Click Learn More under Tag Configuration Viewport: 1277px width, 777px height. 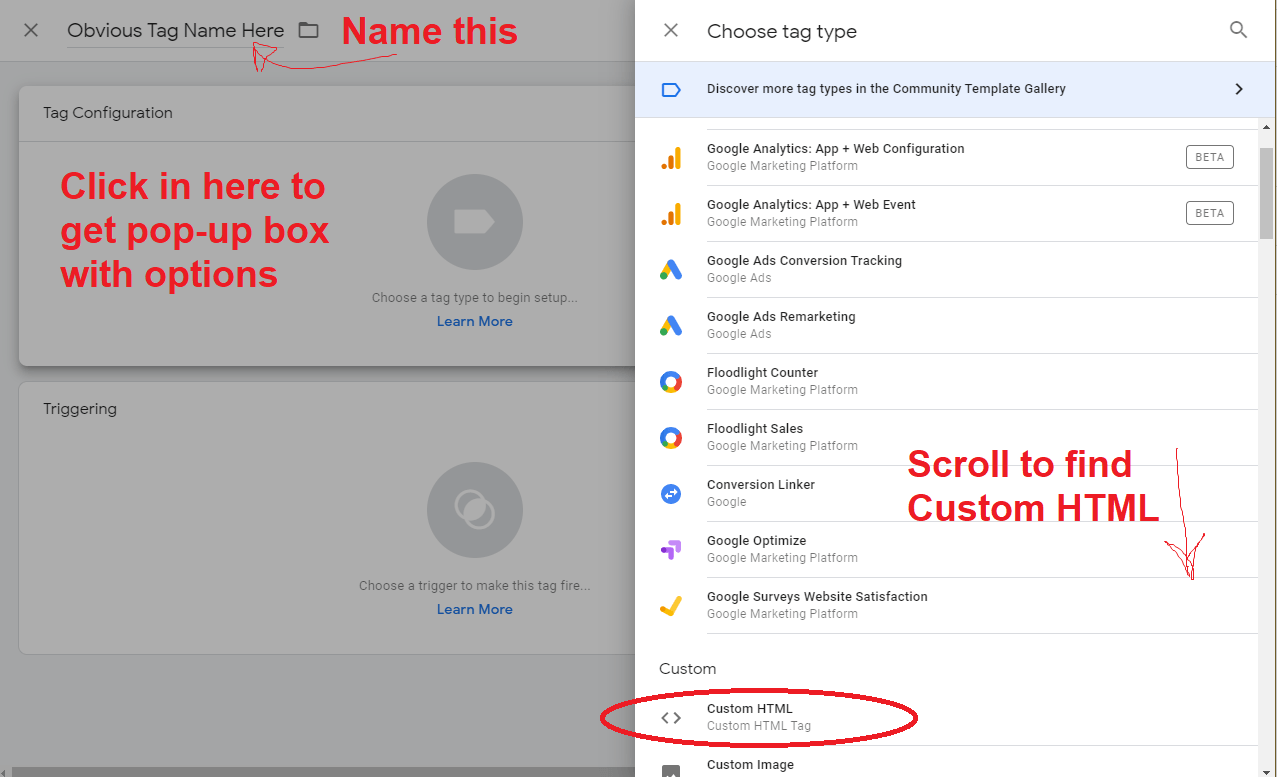point(474,320)
